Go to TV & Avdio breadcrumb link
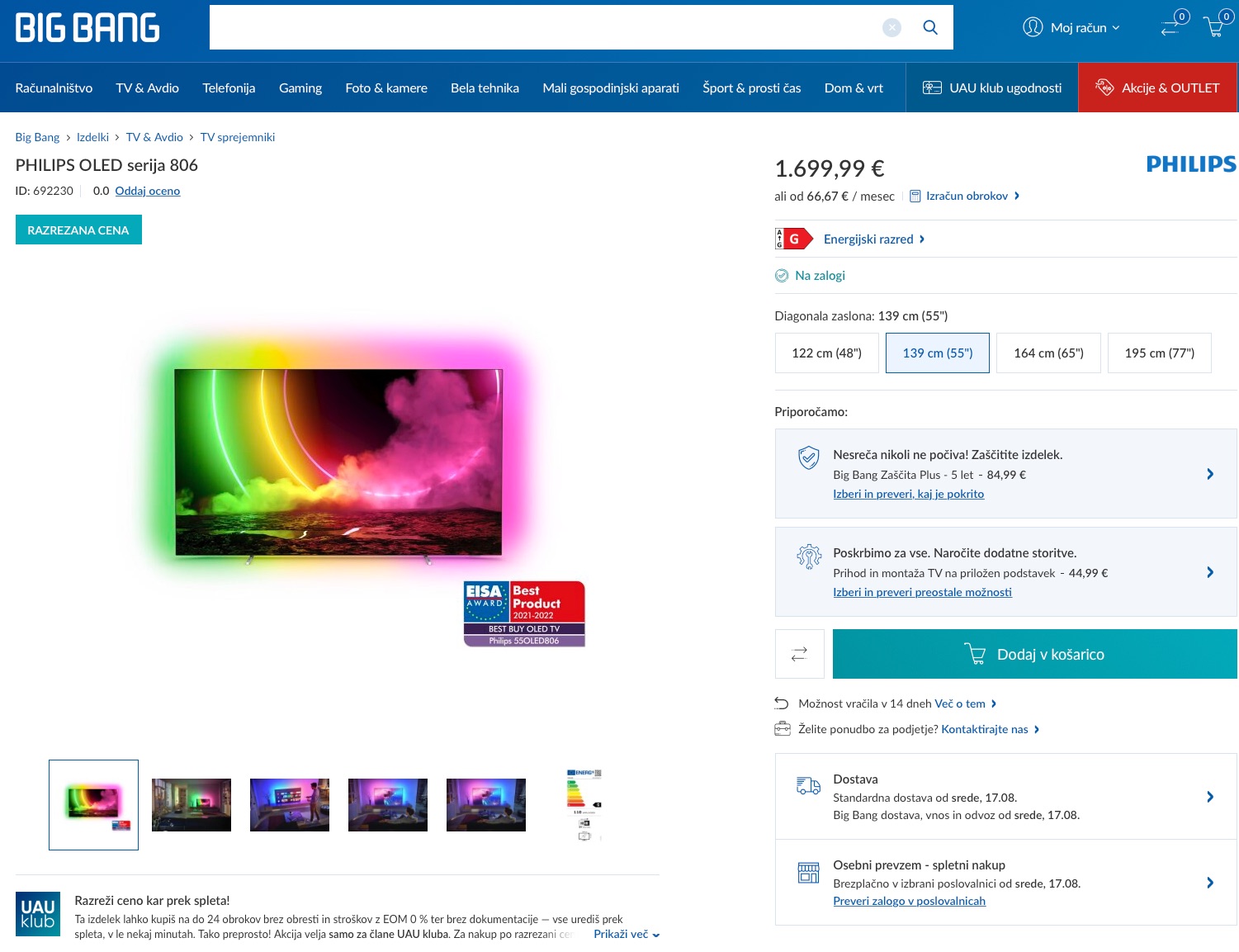The image size is (1239, 952). tap(154, 137)
